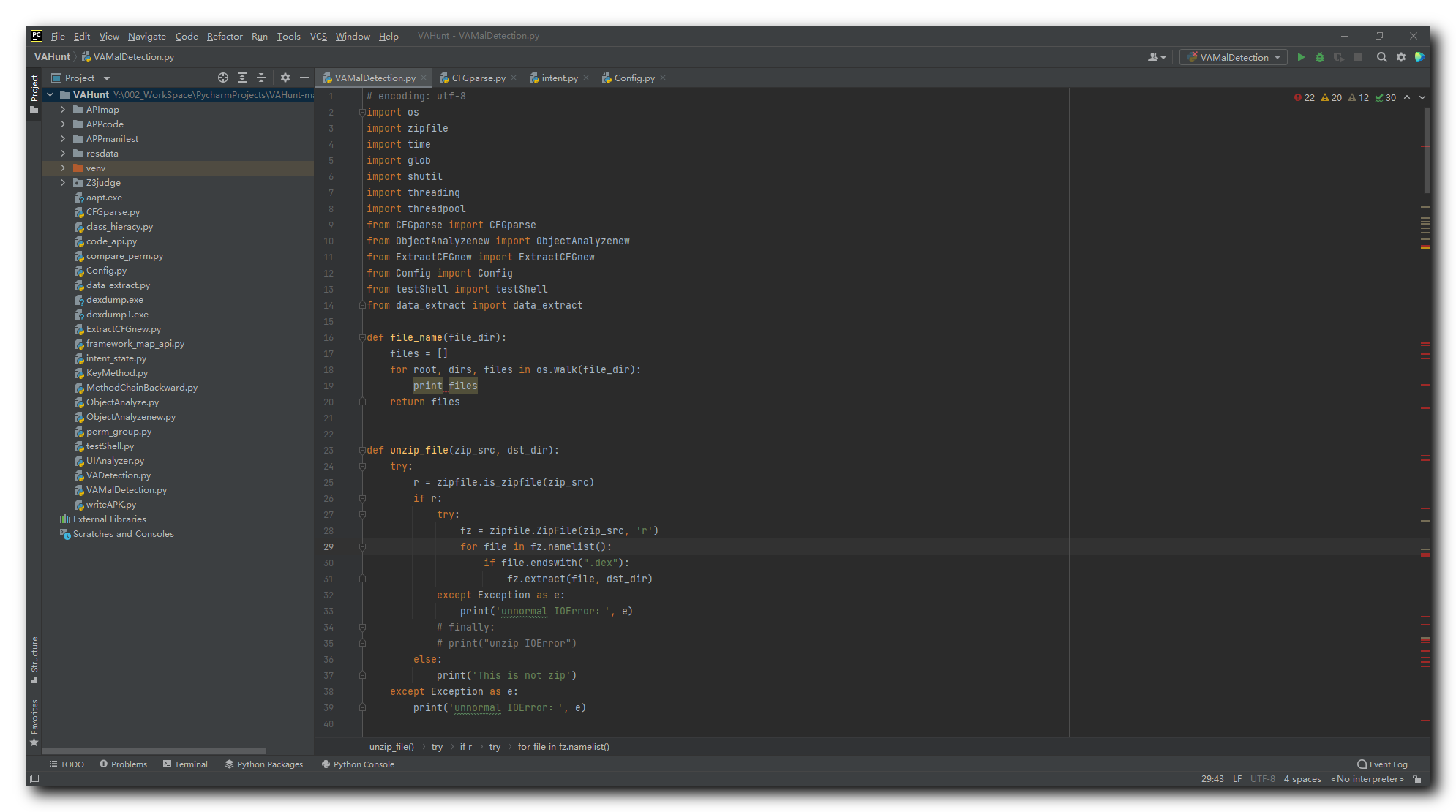Open Search Everywhere magnifier icon
This screenshot has width=1456, height=812.
point(1382,57)
